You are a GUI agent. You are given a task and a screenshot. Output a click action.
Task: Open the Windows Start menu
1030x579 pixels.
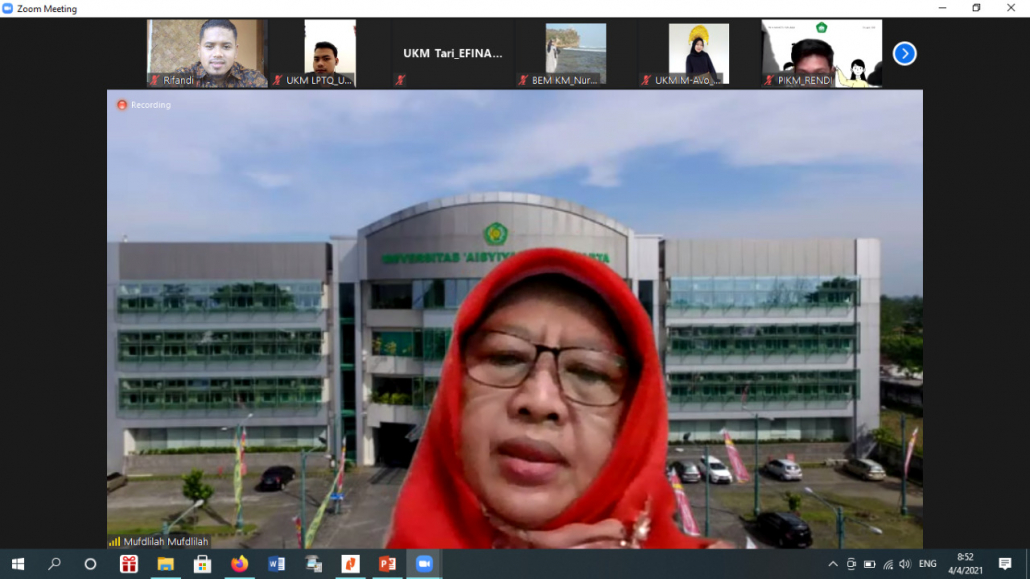(17, 564)
